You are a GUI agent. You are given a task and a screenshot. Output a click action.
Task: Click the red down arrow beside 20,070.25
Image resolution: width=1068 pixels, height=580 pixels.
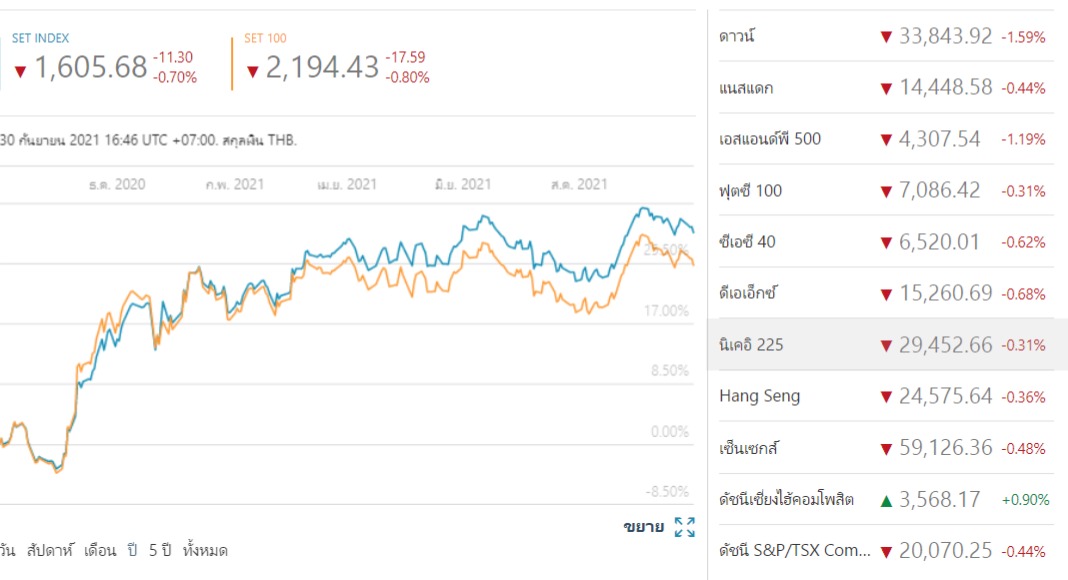click(x=885, y=552)
